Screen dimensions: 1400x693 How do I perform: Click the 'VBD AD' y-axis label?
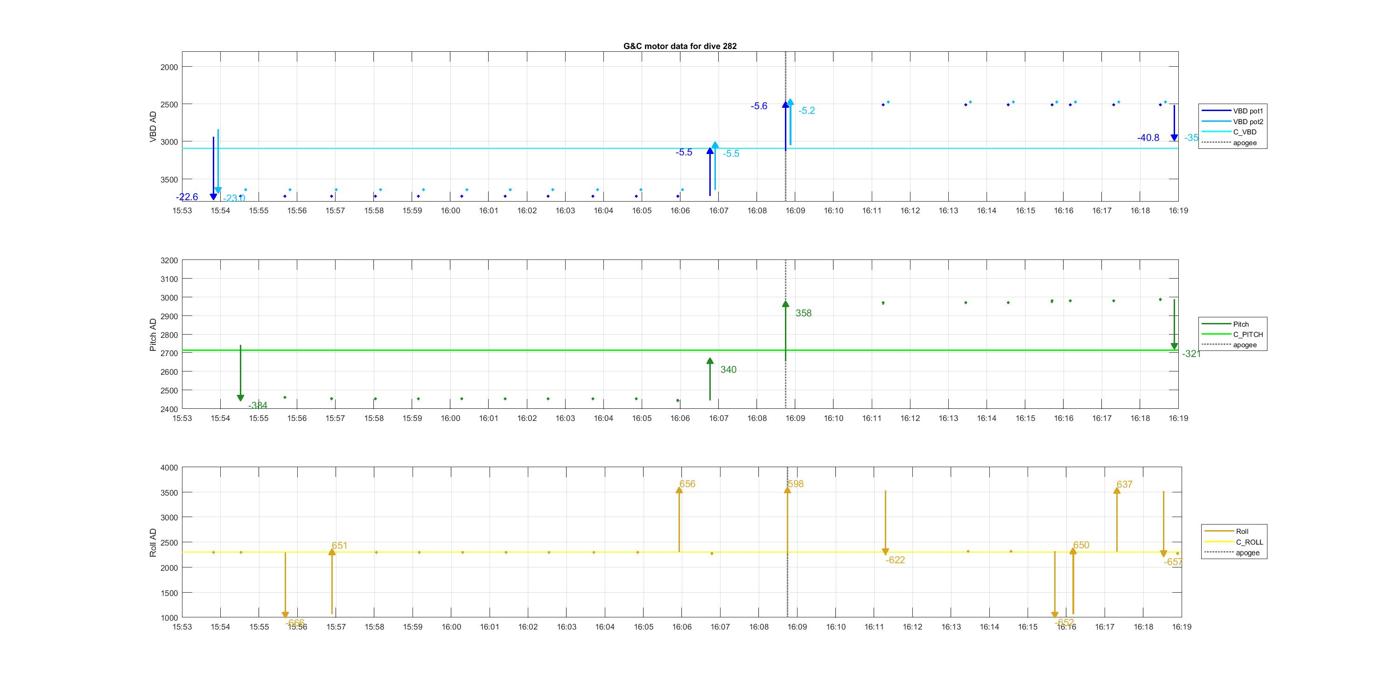tap(154, 126)
